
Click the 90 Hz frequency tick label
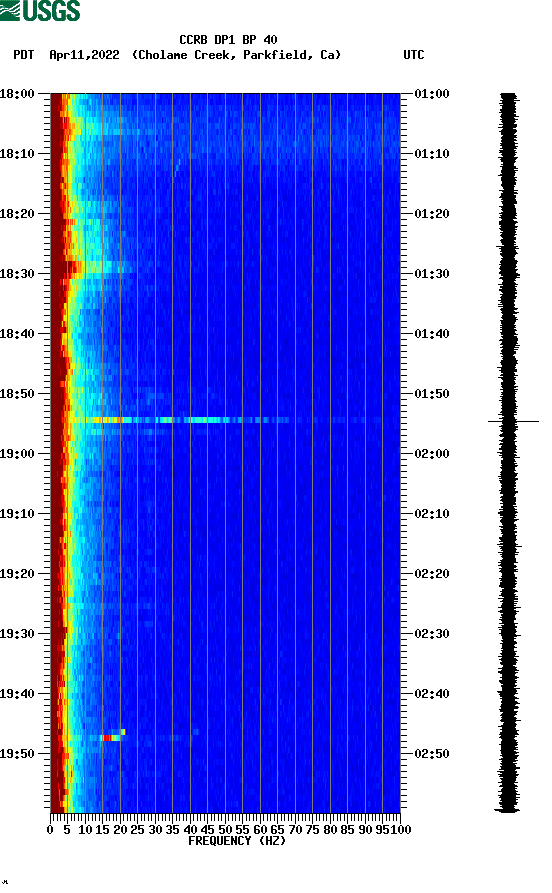tap(365, 830)
